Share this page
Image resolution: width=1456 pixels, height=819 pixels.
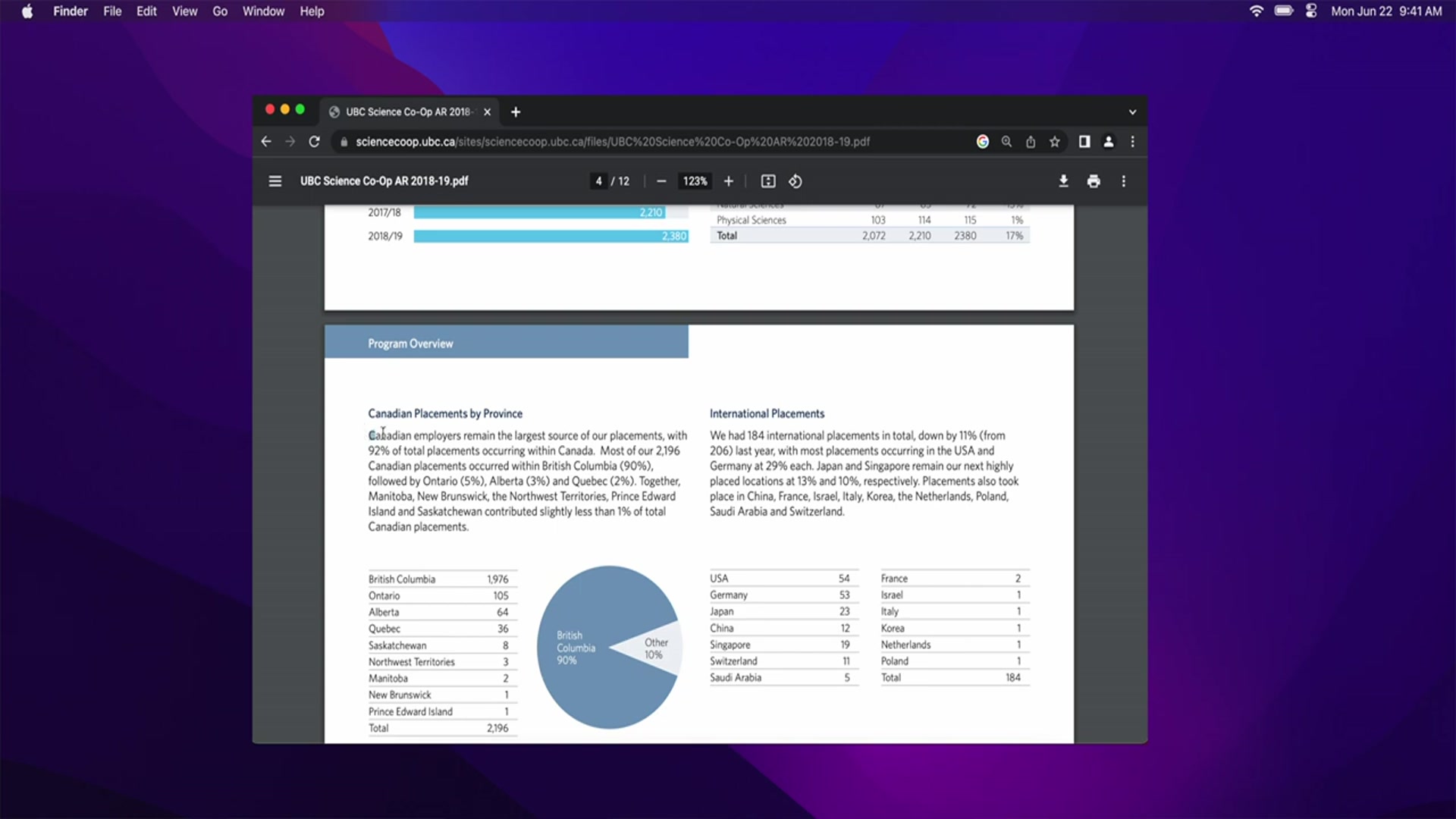(x=1031, y=142)
